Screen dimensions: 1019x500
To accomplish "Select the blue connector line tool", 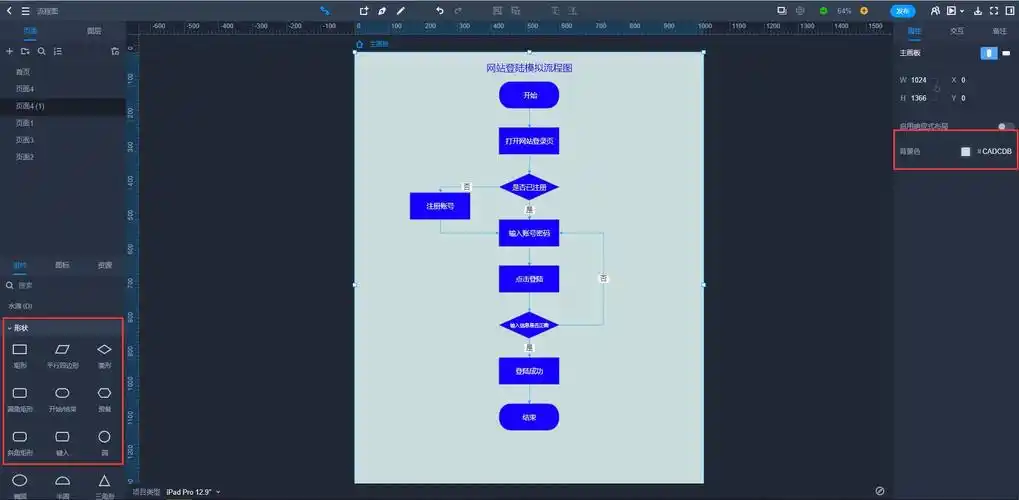I will 325,10.
